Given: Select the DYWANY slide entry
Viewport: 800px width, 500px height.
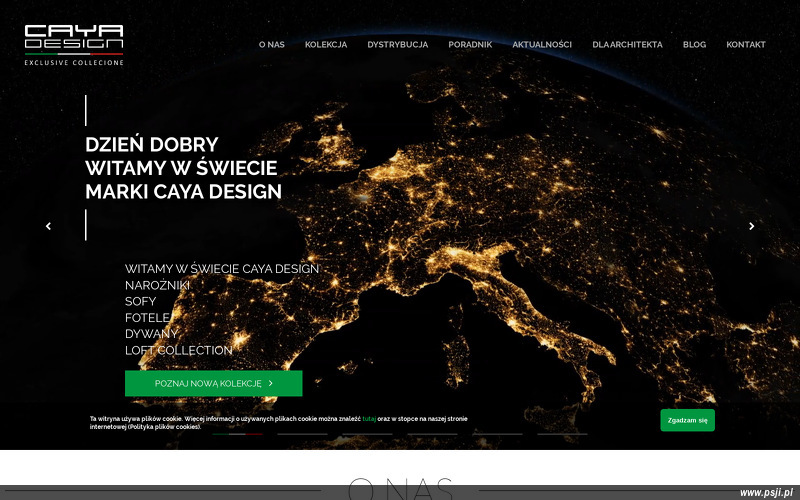Looking at the screenshot, I should coord(151,334).
